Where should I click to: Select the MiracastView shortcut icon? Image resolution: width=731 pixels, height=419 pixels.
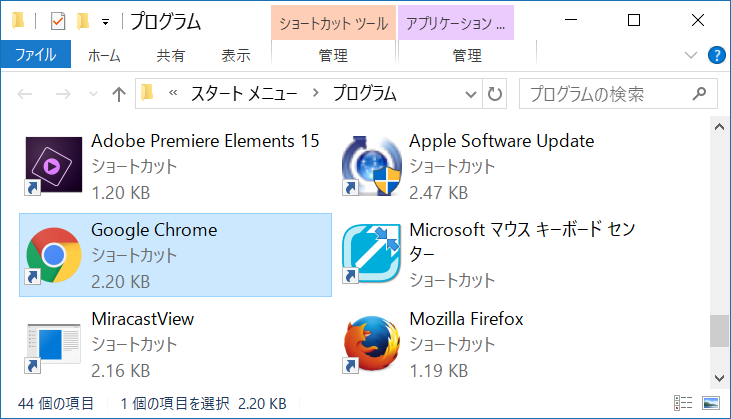53,345
